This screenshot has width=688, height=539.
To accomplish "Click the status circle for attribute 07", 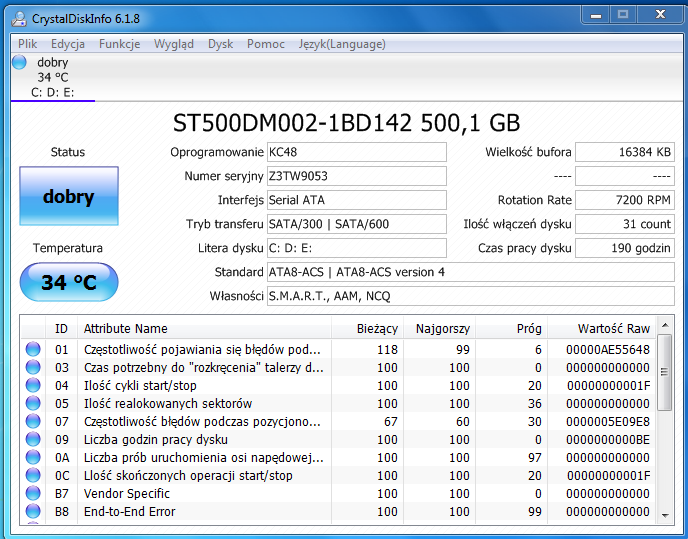I will coord(33,421).
